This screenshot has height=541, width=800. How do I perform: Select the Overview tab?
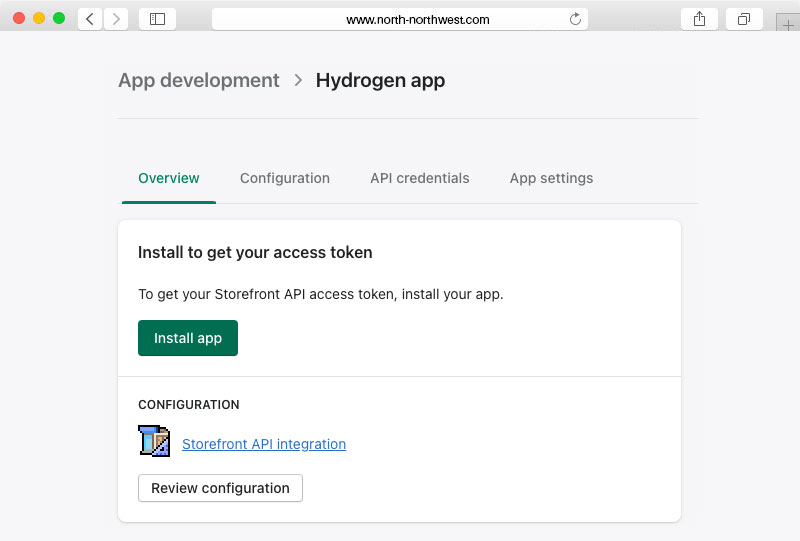point(169,178)
